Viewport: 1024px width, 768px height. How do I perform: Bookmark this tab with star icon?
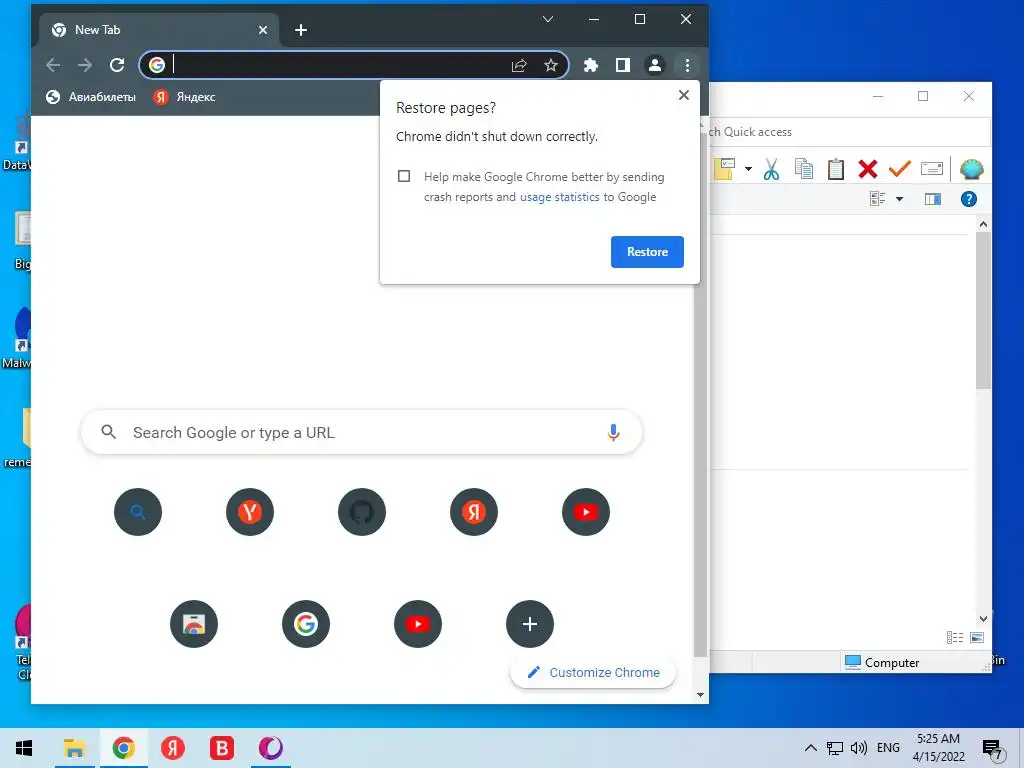click(x=551, y=65)
